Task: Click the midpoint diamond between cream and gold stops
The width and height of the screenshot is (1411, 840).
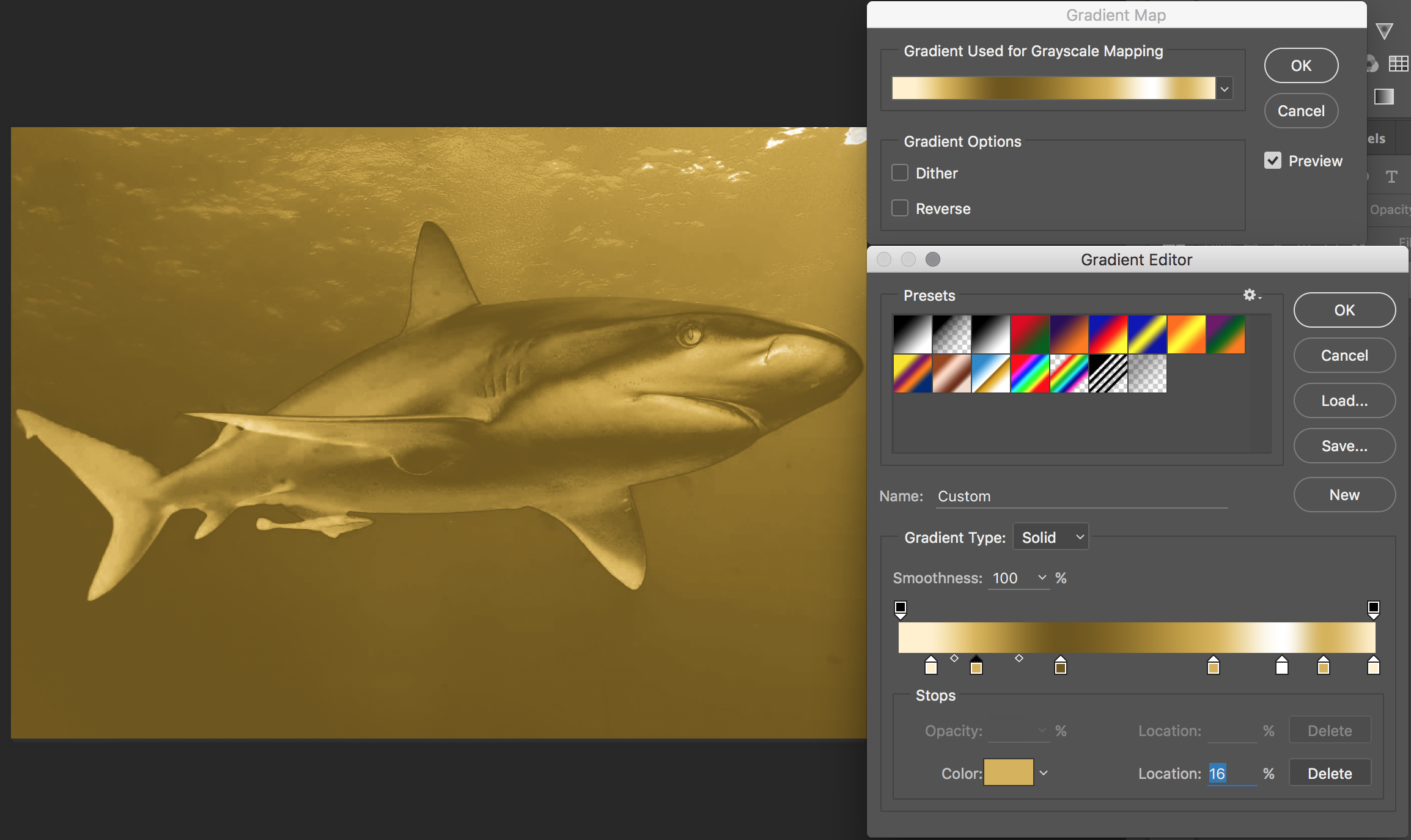Action: [x=954, y=658]
